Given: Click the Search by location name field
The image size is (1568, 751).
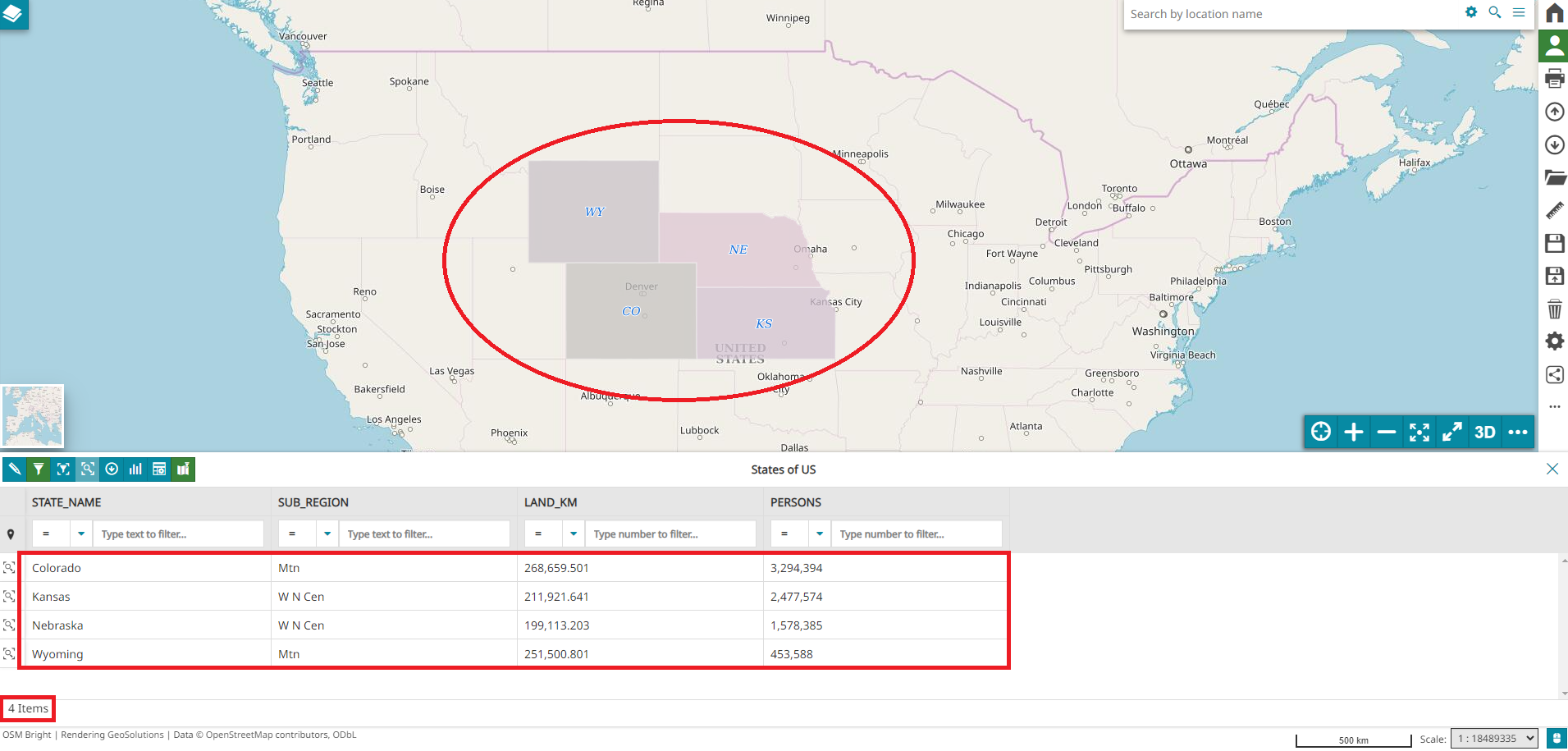Looking at the screenshot, I should 1288,14.
